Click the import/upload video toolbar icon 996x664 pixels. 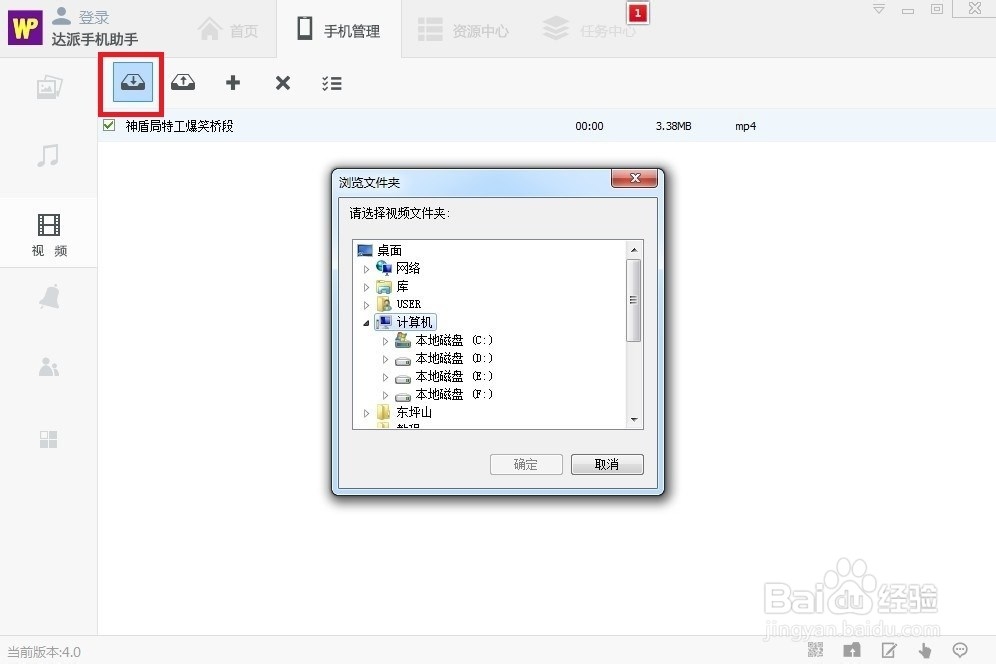(x=182, y=83)
